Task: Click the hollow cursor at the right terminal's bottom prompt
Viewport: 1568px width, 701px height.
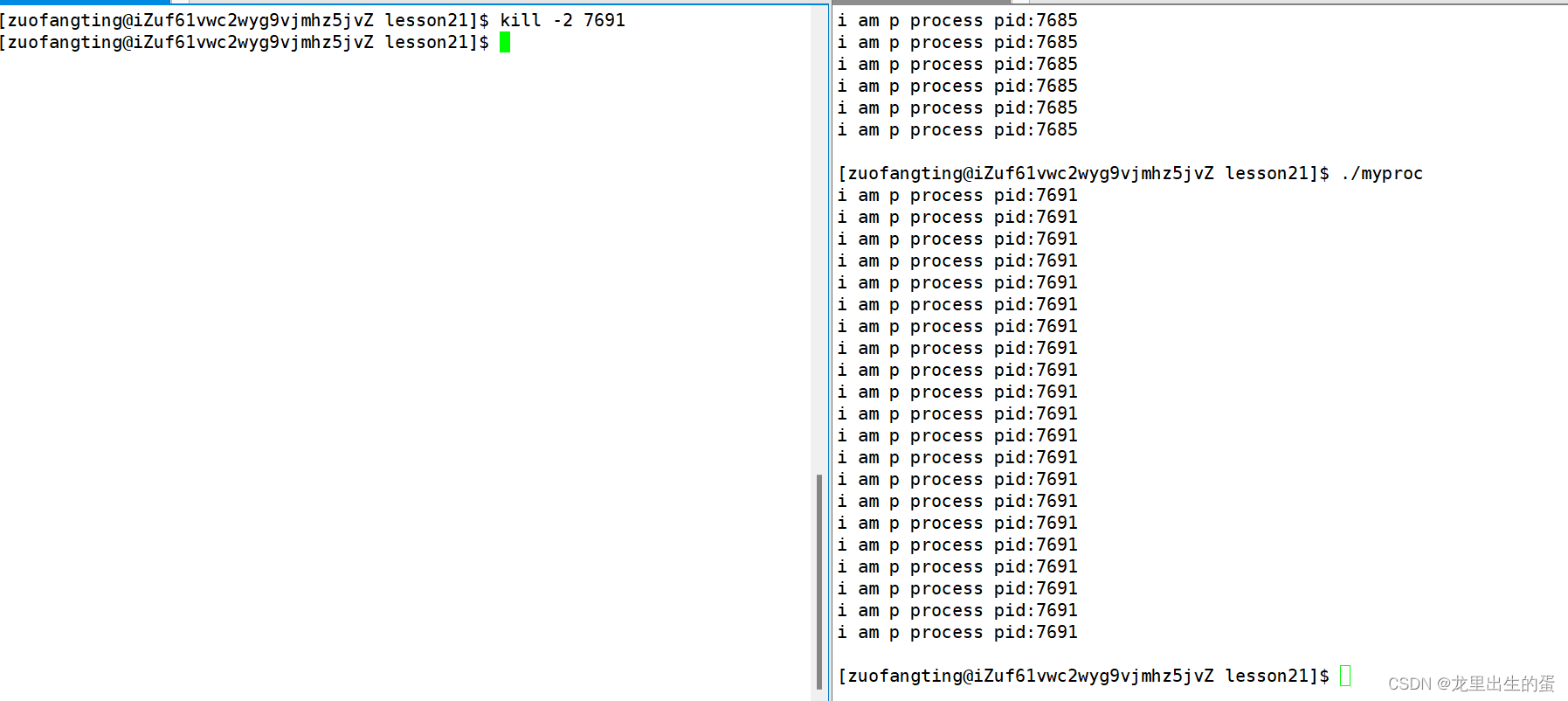Action: 1345,676
